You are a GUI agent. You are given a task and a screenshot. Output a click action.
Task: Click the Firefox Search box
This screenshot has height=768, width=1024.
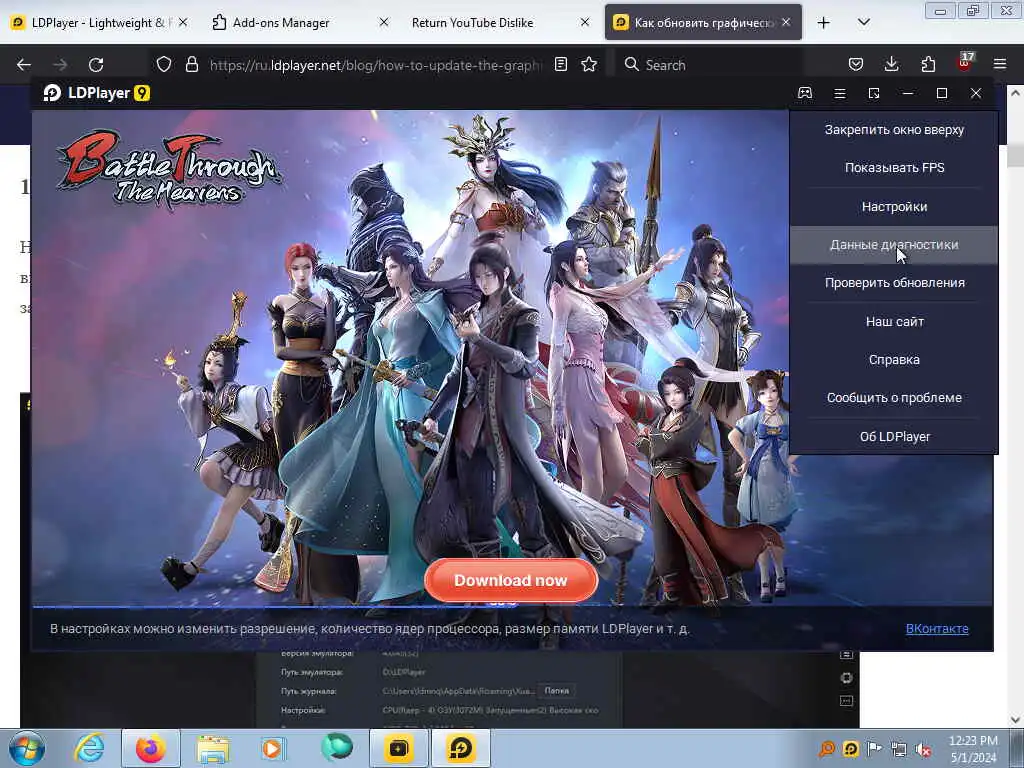(709, 65)
